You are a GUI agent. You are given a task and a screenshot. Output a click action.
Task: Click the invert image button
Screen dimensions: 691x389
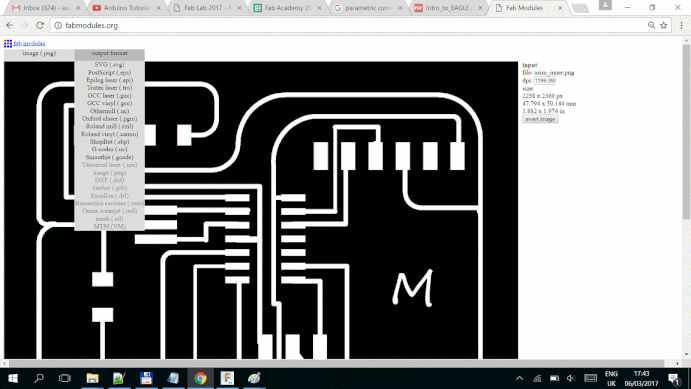(x=540, y=119)
